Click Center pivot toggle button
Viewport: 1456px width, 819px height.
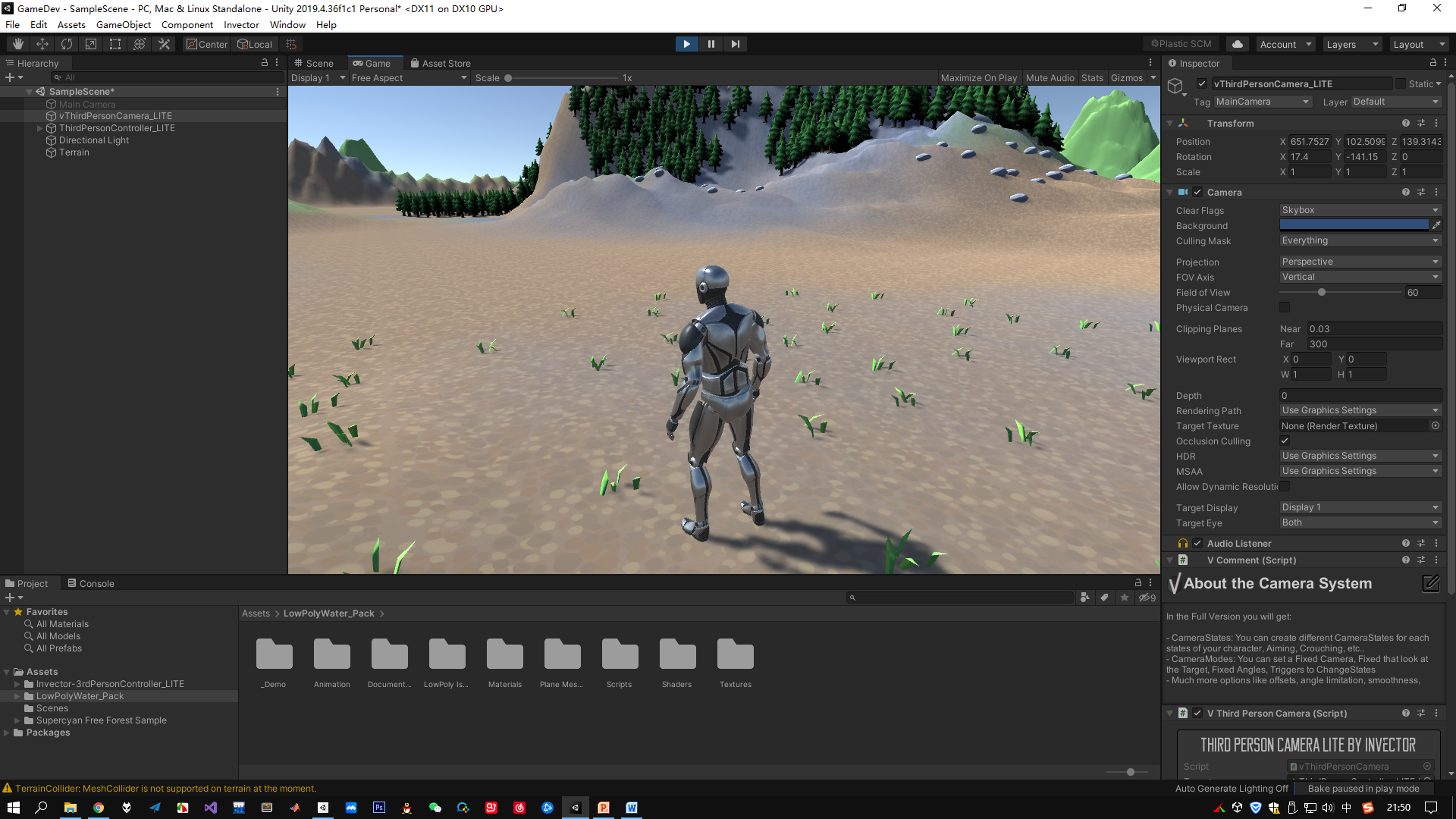(207, 44)
